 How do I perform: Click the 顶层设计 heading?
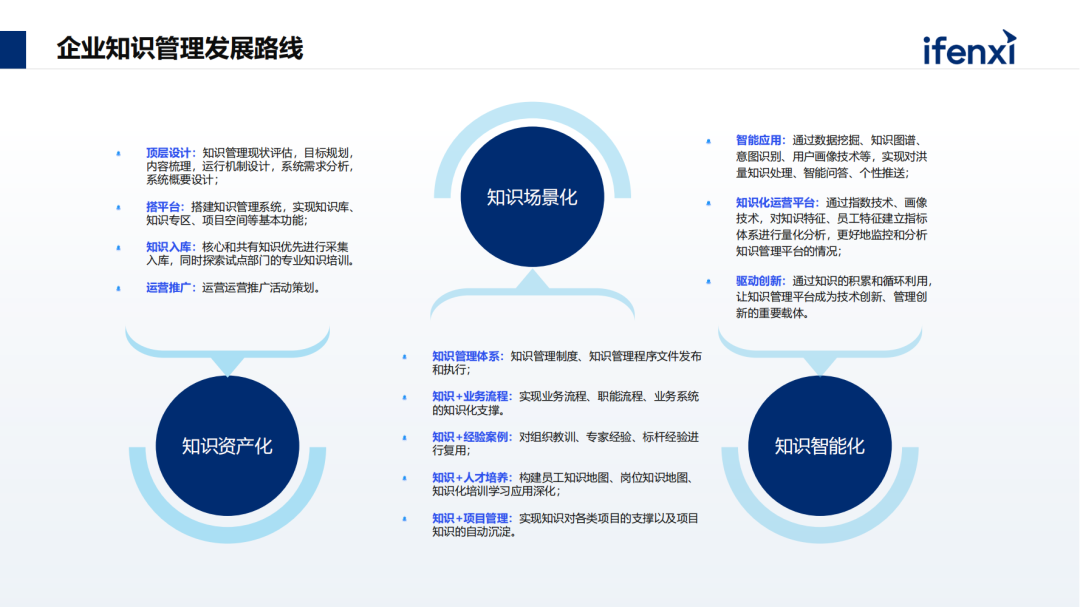point(169,153)
